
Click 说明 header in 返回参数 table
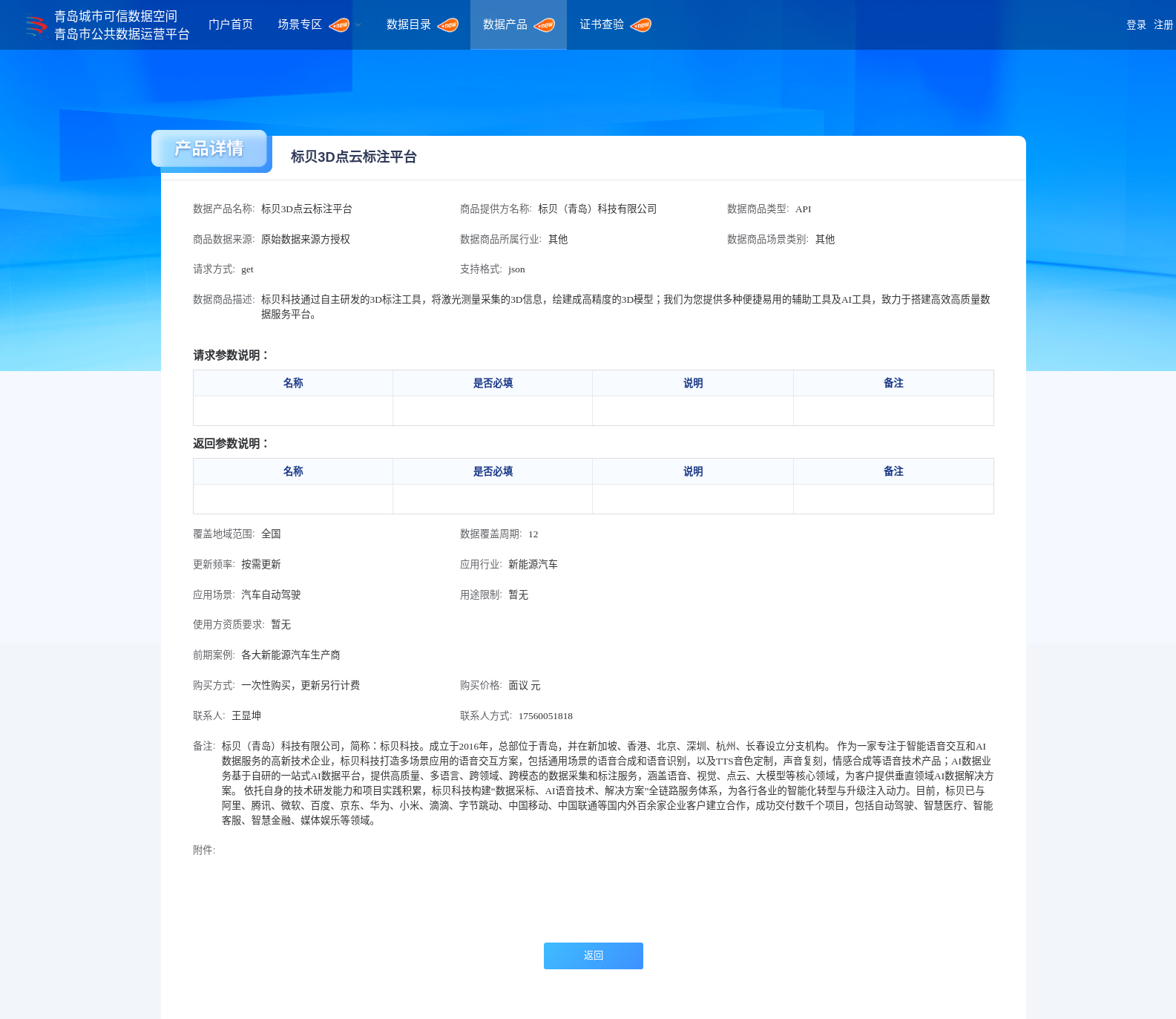tap(693, 471)
